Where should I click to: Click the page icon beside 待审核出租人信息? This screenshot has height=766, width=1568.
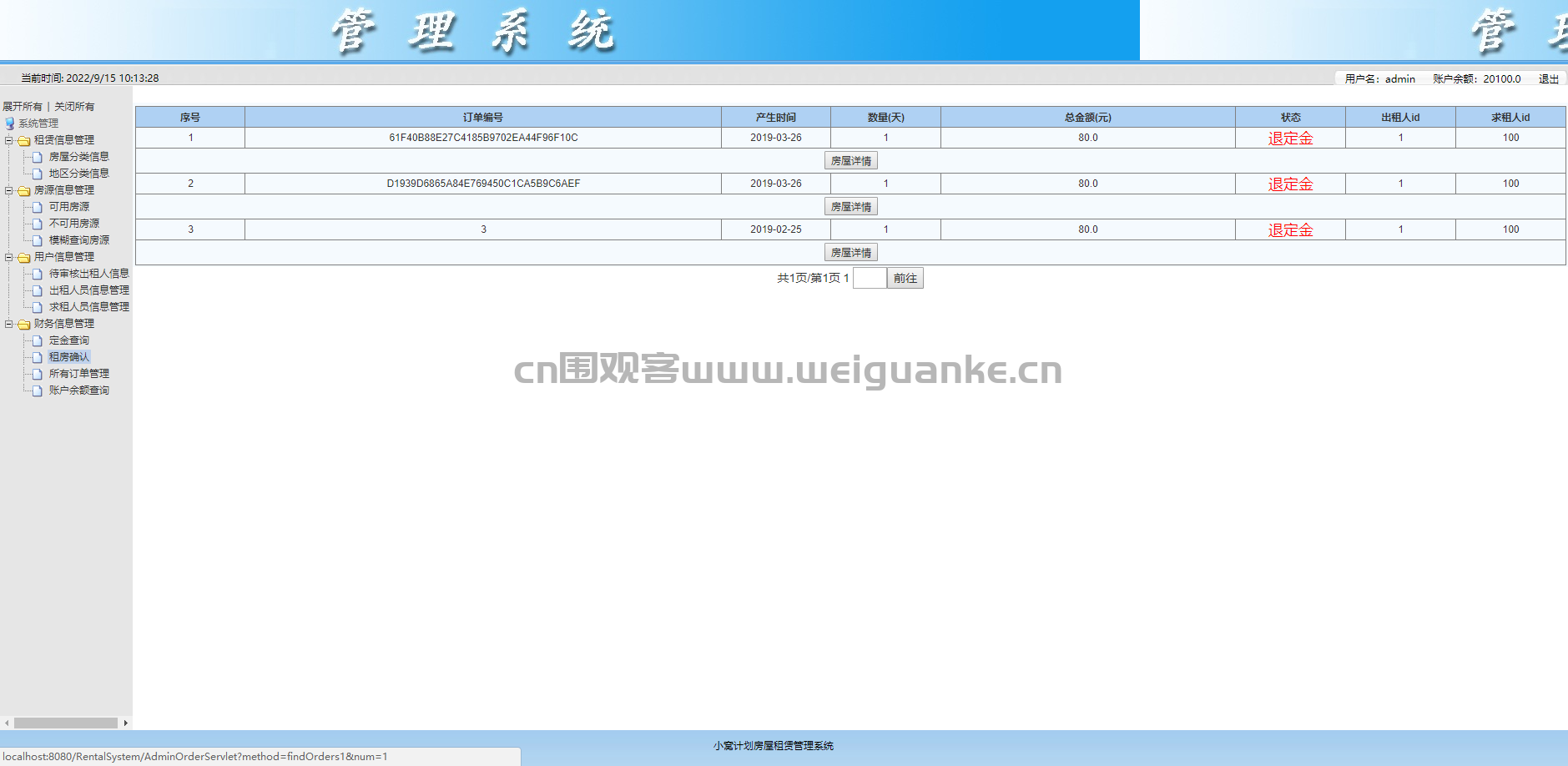(38, 274)
